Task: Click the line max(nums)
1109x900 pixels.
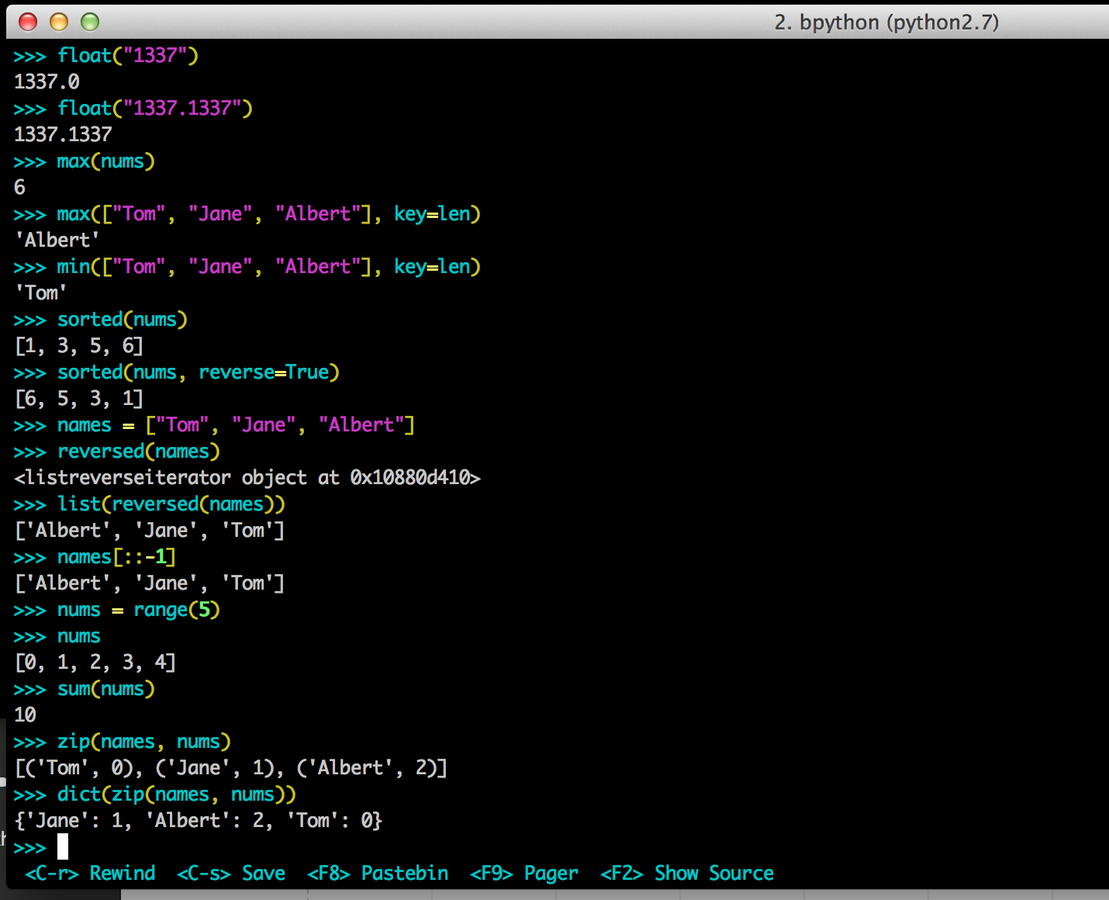Action: [84, 161]
